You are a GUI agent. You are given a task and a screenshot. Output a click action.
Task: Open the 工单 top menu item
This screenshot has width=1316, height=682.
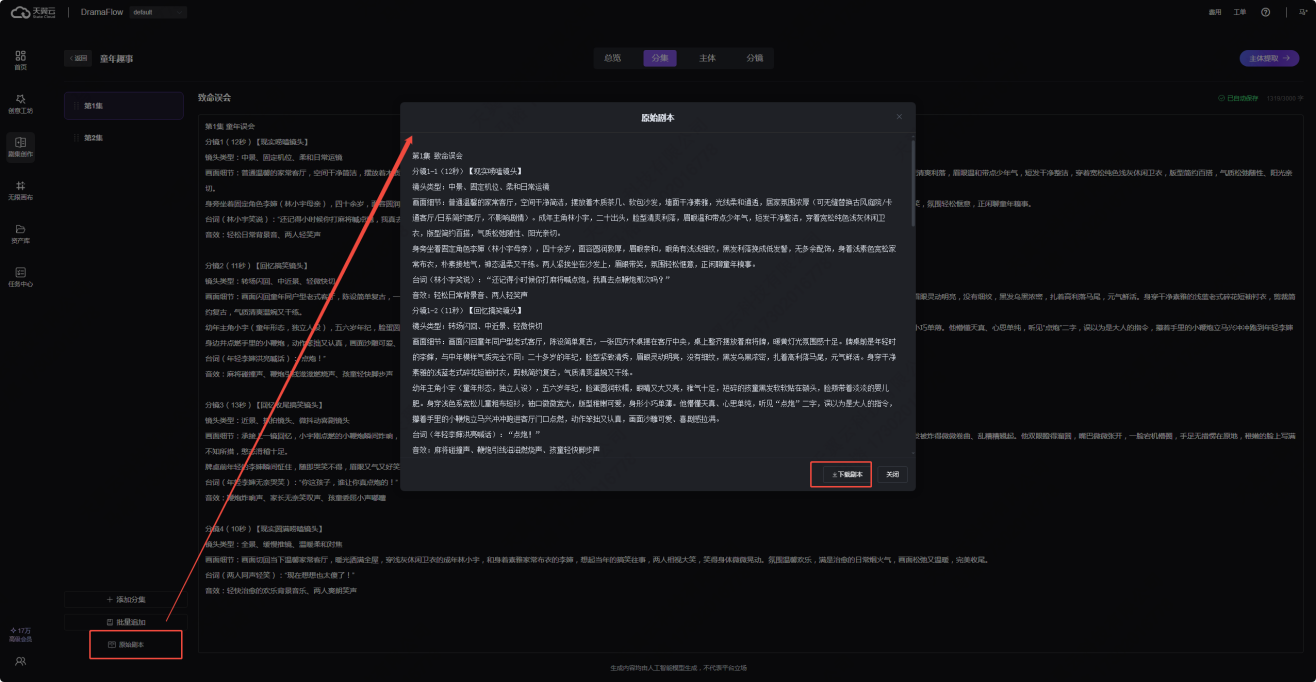point(1240,12)
